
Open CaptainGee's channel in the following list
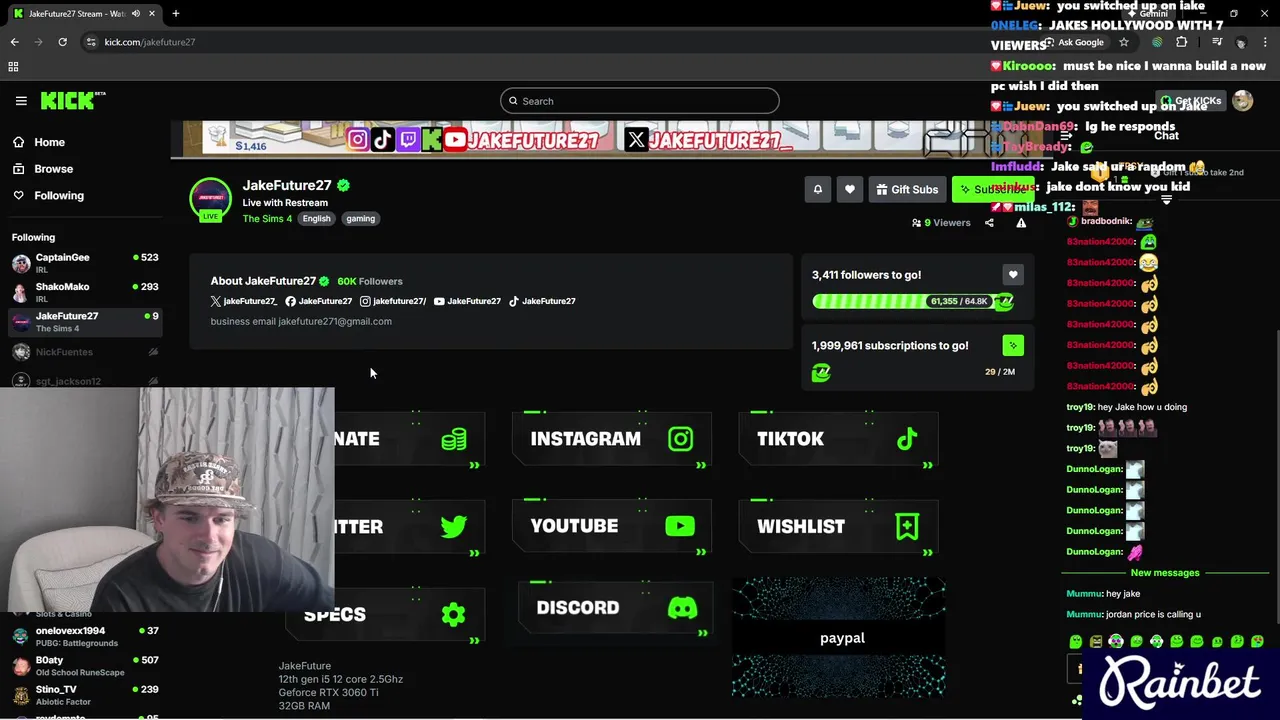(85, 263)
